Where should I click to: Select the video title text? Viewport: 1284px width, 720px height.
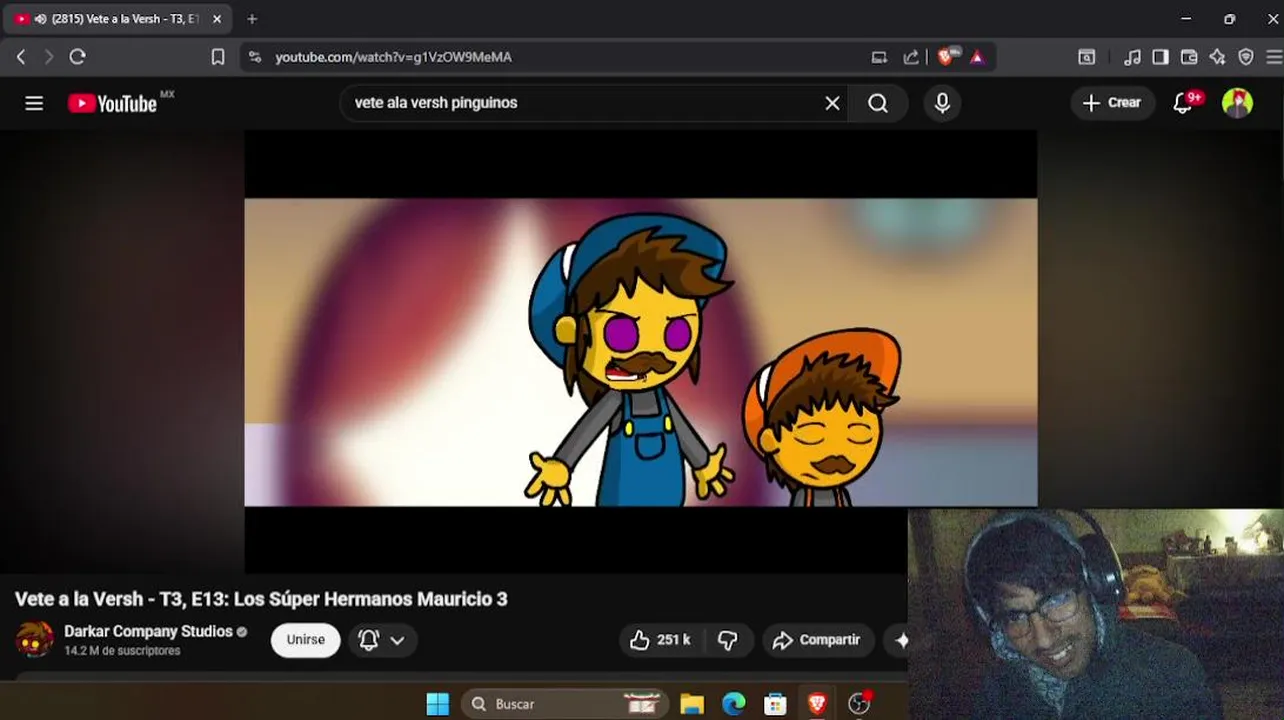(x=261, y=599)
